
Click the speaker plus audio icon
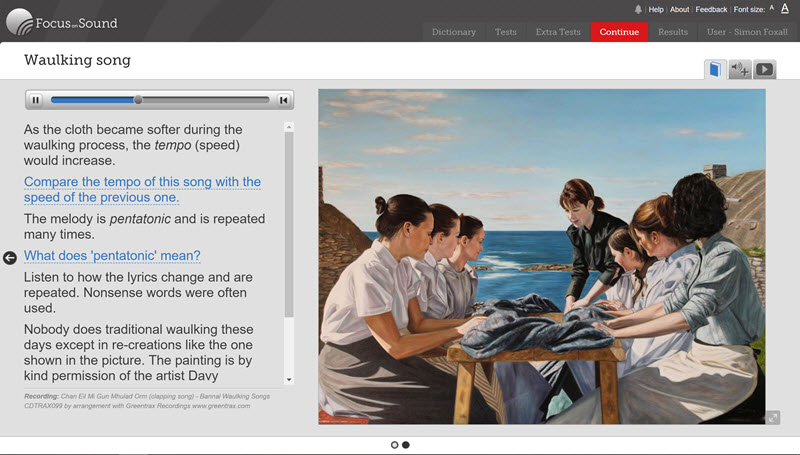point(740,70)
